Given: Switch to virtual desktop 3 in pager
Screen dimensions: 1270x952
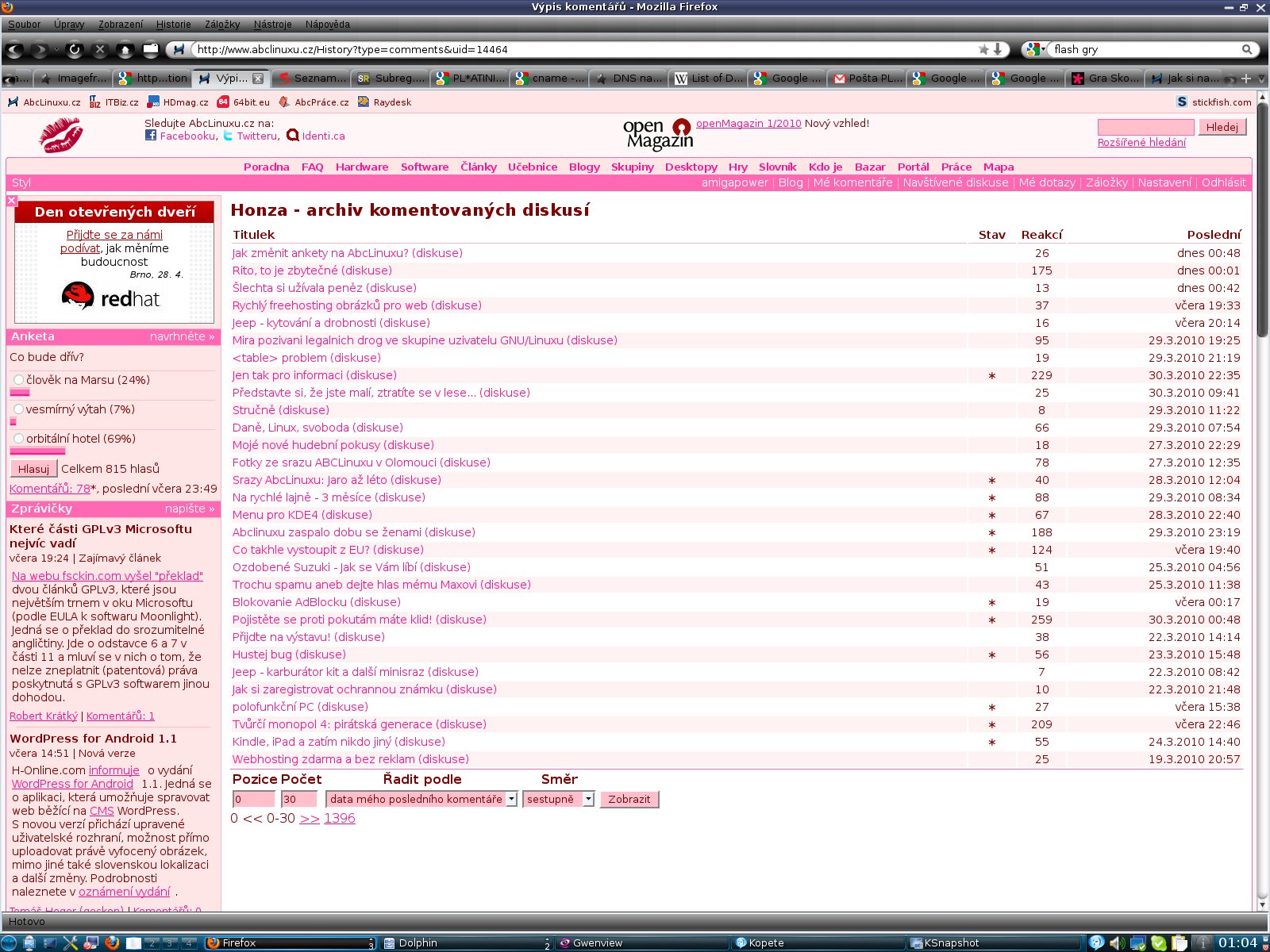Looking at the screenshot, I should [x=169, y=943].
